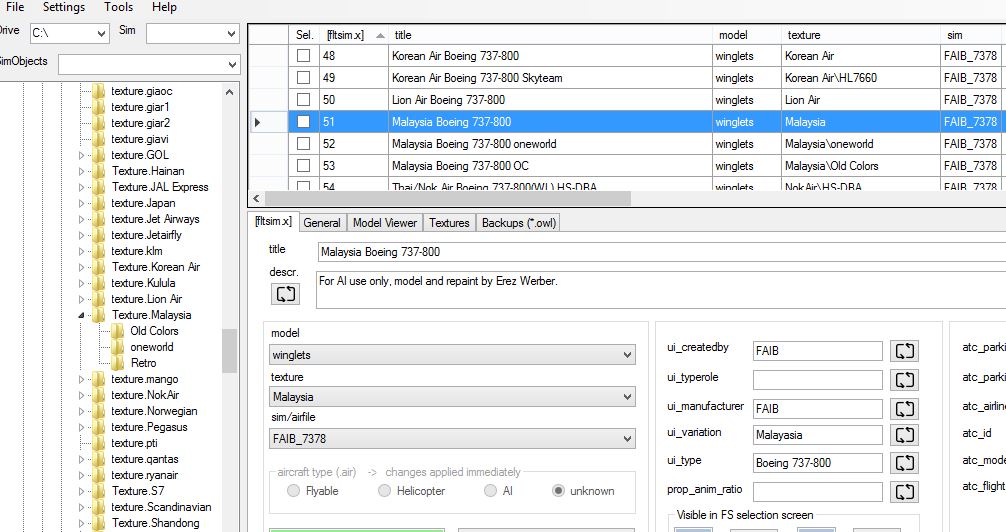Screen dimensions: 1006x532
Task: Select the Flyable aircraft type radio
Action: tap(293, 491)
